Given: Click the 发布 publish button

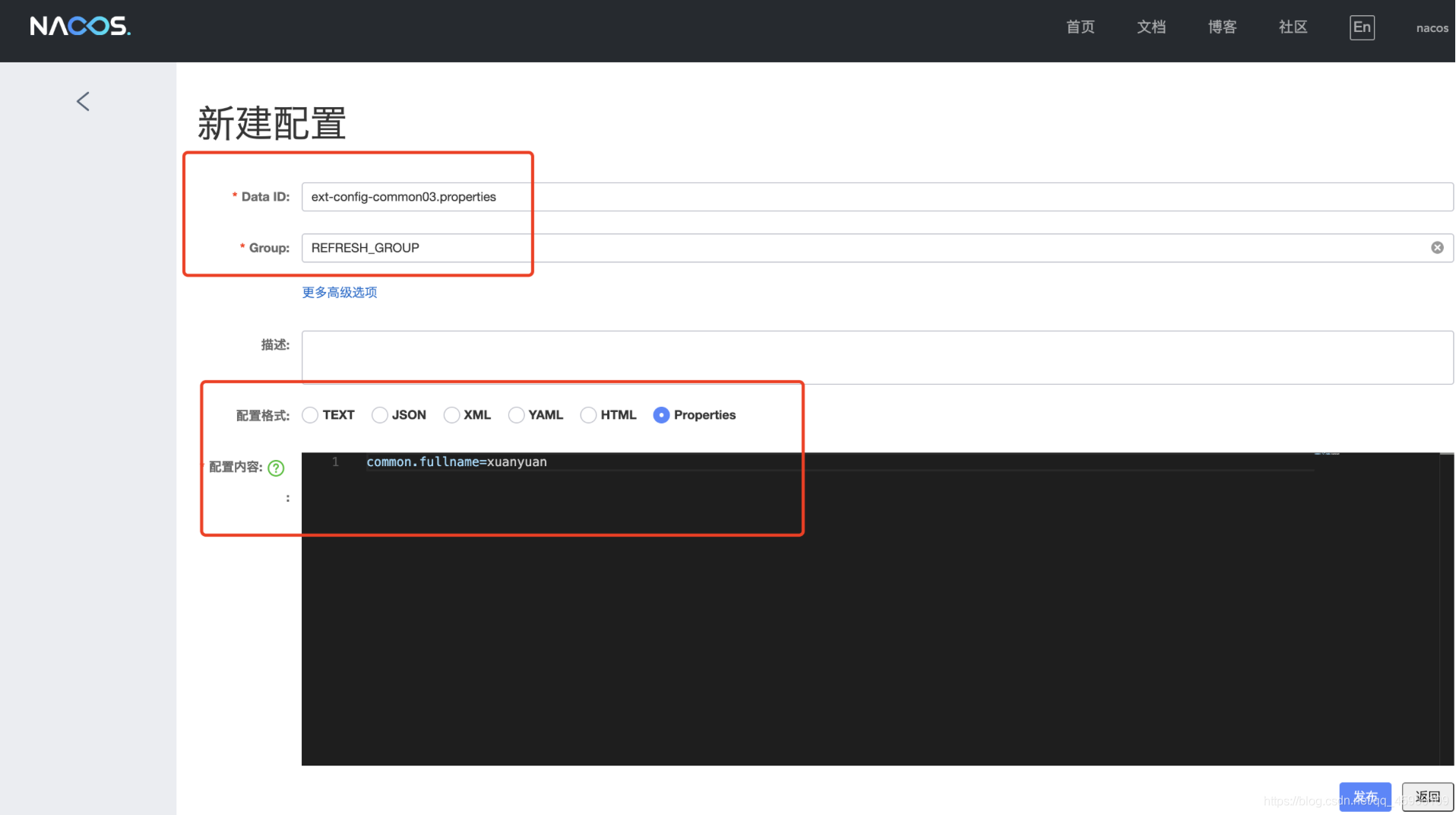Looking at the screenshot, I should 1365,797.
